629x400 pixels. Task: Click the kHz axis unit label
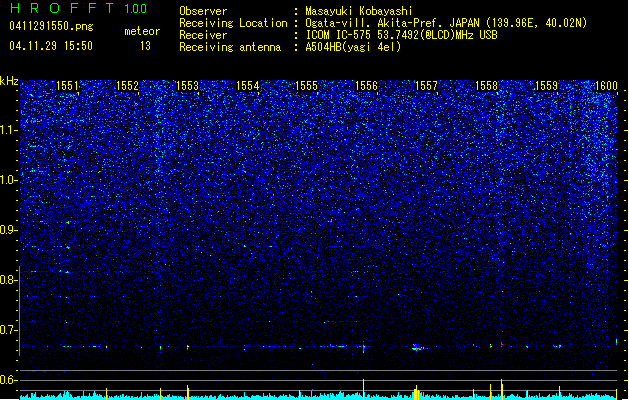(x=9, y=81)
